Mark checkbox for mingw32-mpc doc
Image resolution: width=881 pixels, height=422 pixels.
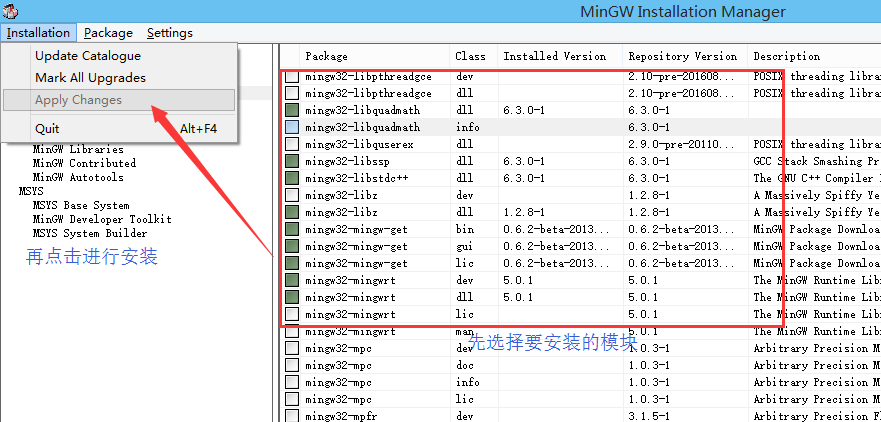click(292, 365)
